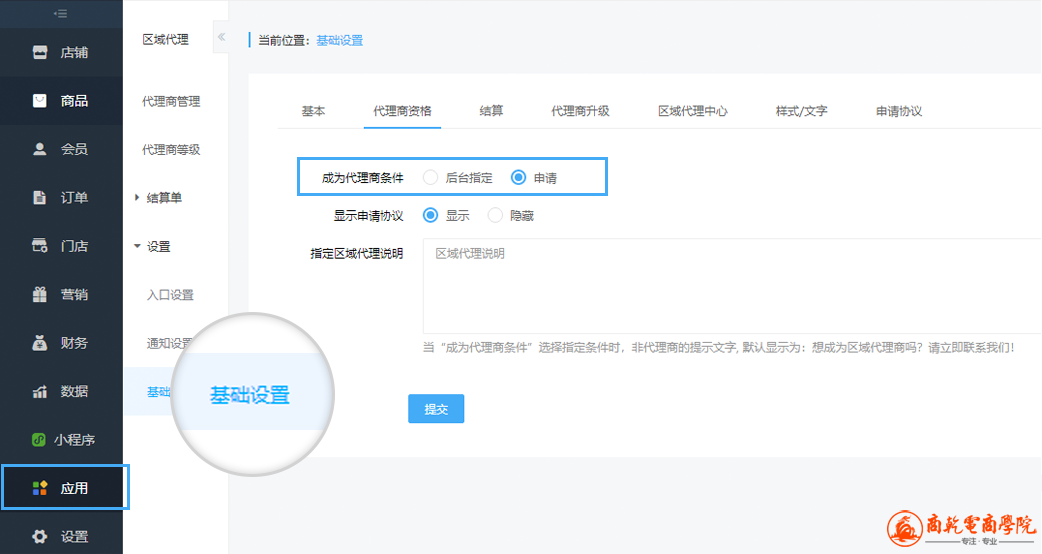Click the 门店 store icon
The image size is (1042, 554).
[x=40, y=246]
